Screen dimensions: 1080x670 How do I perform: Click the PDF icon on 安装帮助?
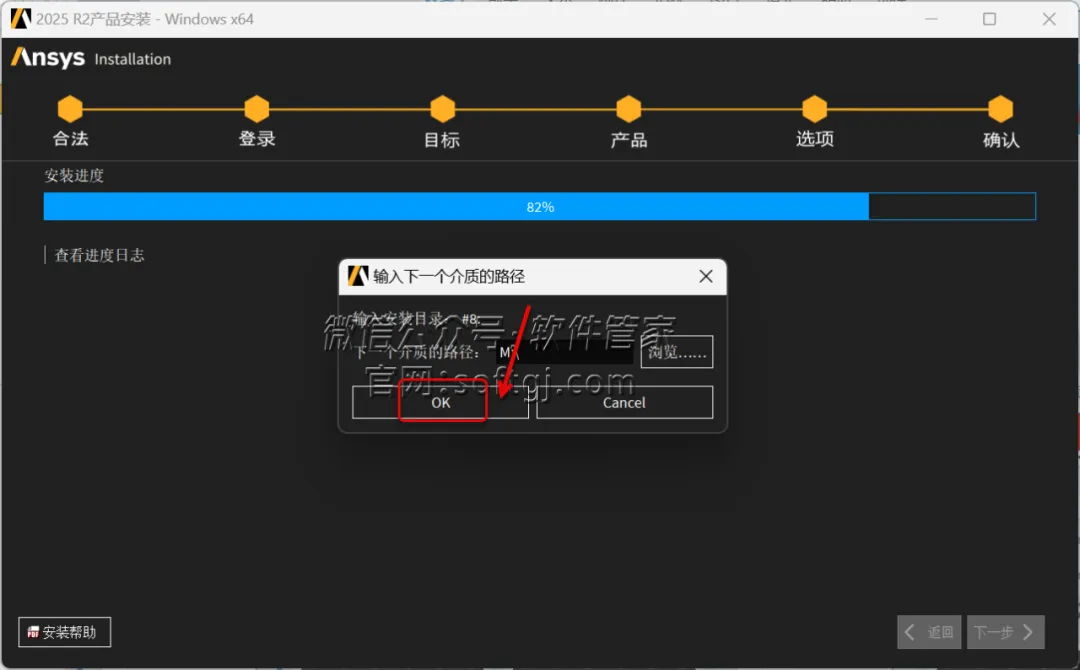33,632
